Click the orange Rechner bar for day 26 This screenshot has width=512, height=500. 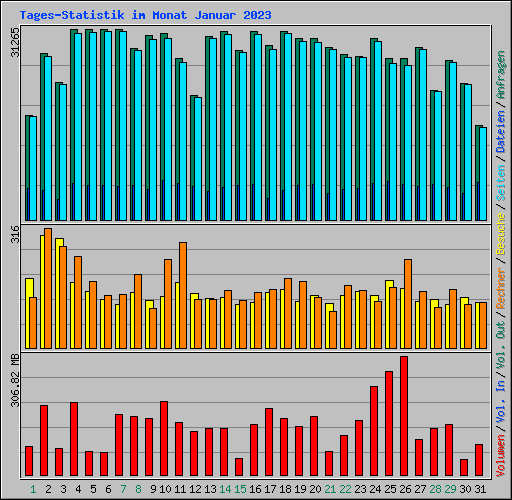click(x=408, y=304)
